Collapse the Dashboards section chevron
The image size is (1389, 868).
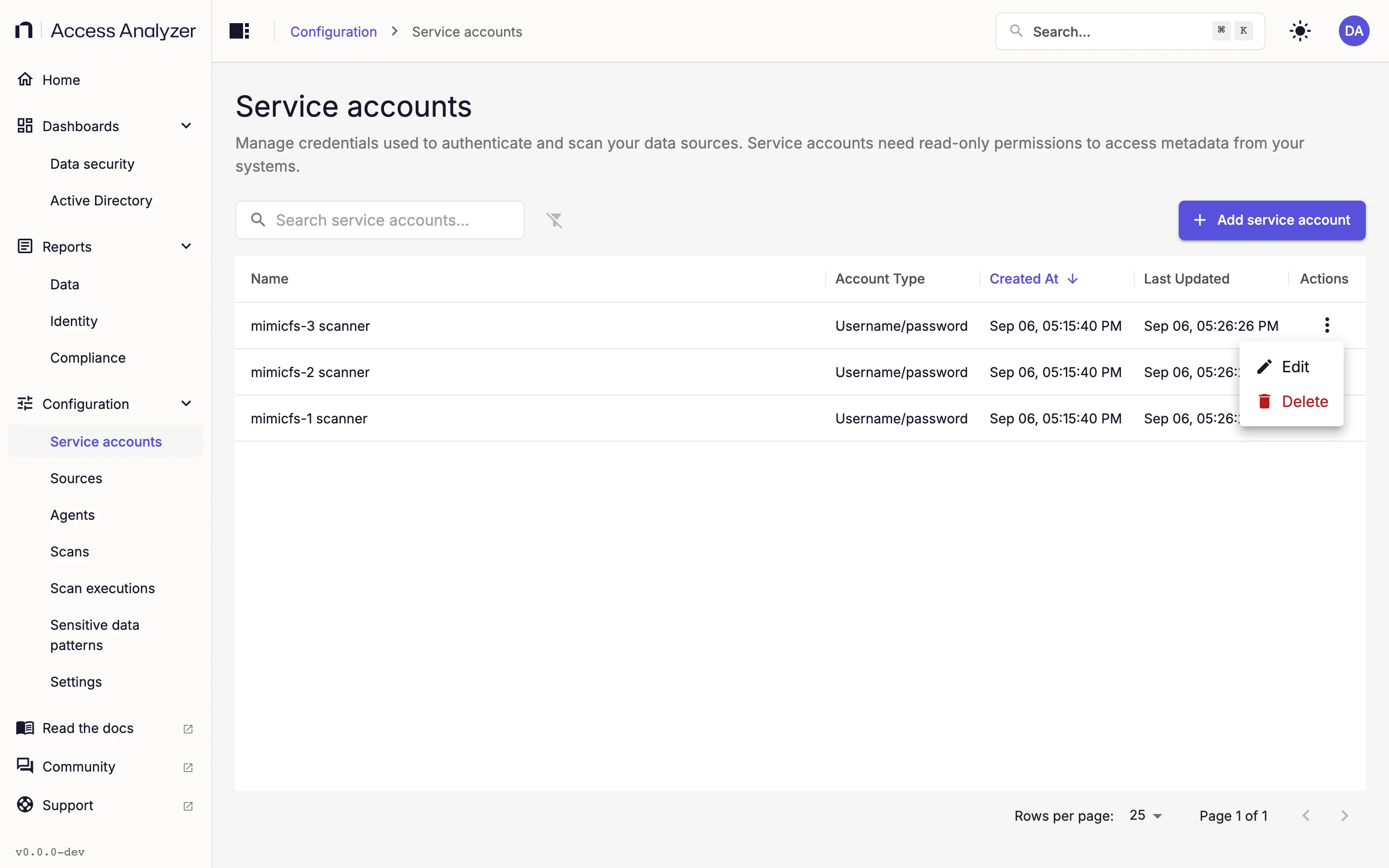pyautogui.click(x=186, y=126)
